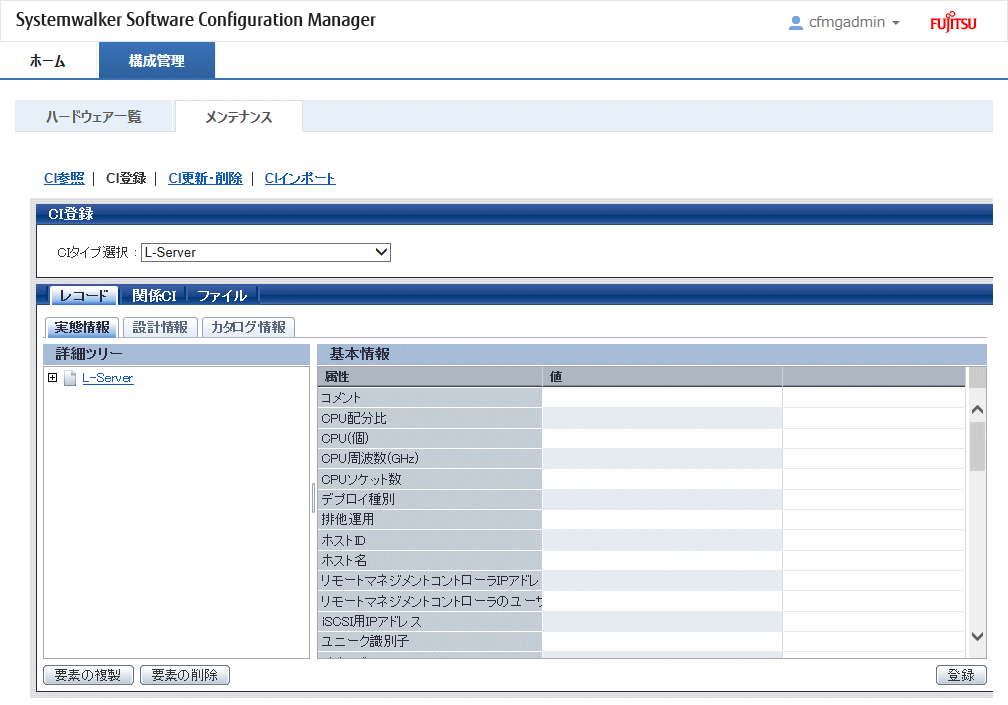Viewport: 1008px width, 705px height.
Task: Click the attribute table scrollbar thumb
Action: (977, 447)
